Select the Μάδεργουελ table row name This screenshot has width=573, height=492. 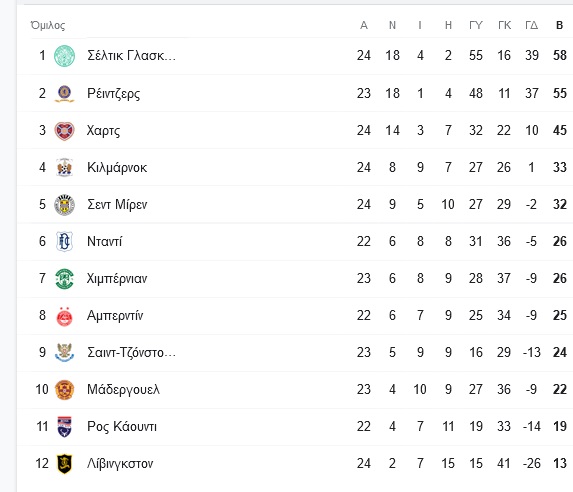tap(123, 390)
